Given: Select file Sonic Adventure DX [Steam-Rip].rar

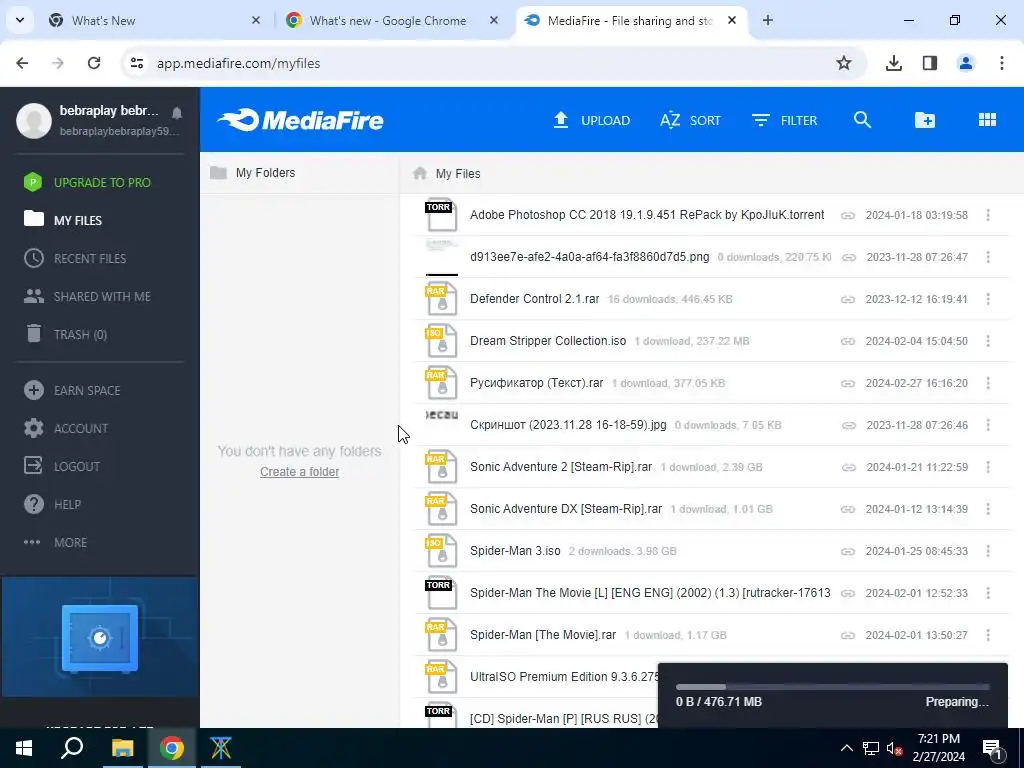Looking at the screenshot, I should (566, 509).
